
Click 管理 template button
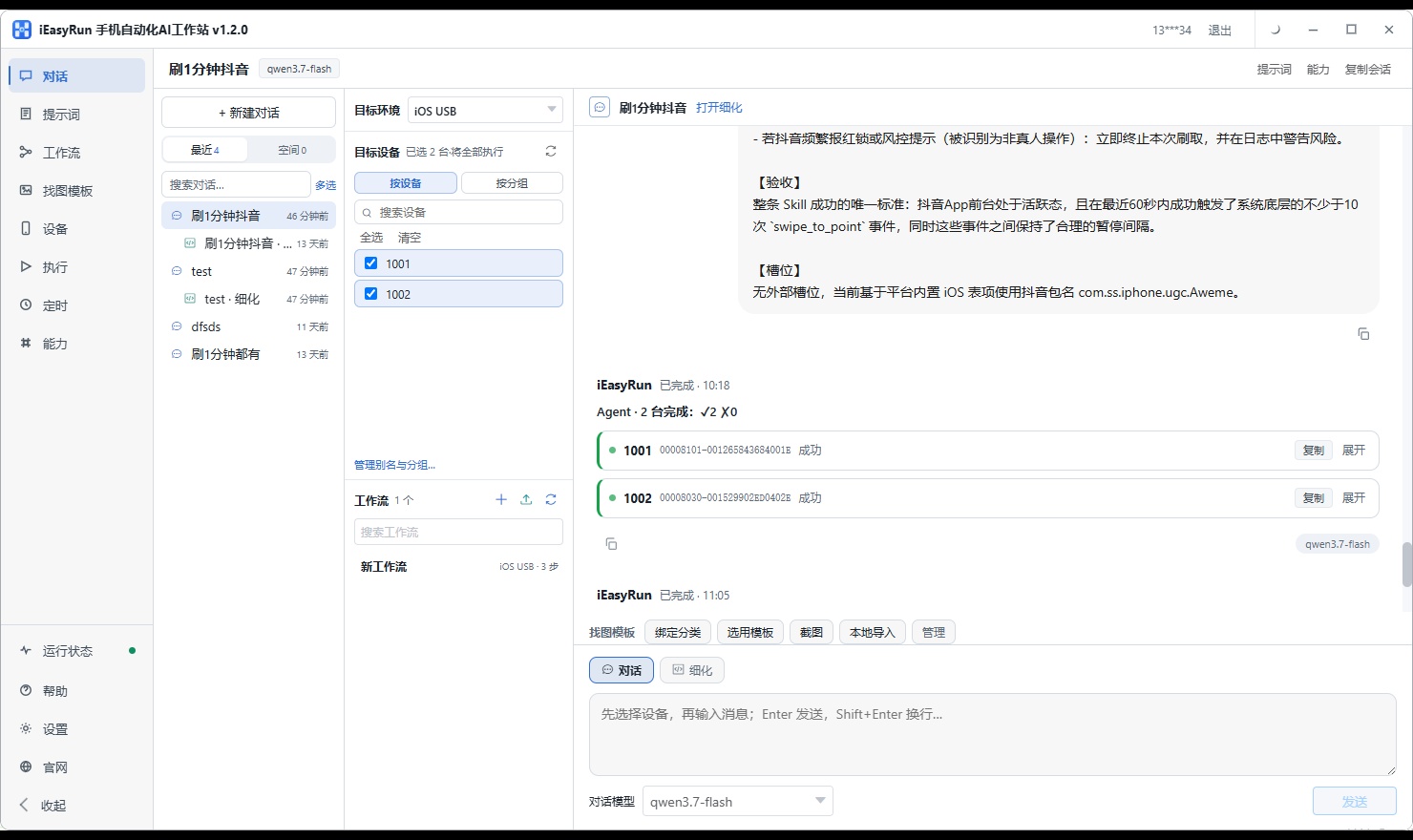[934, 633]
